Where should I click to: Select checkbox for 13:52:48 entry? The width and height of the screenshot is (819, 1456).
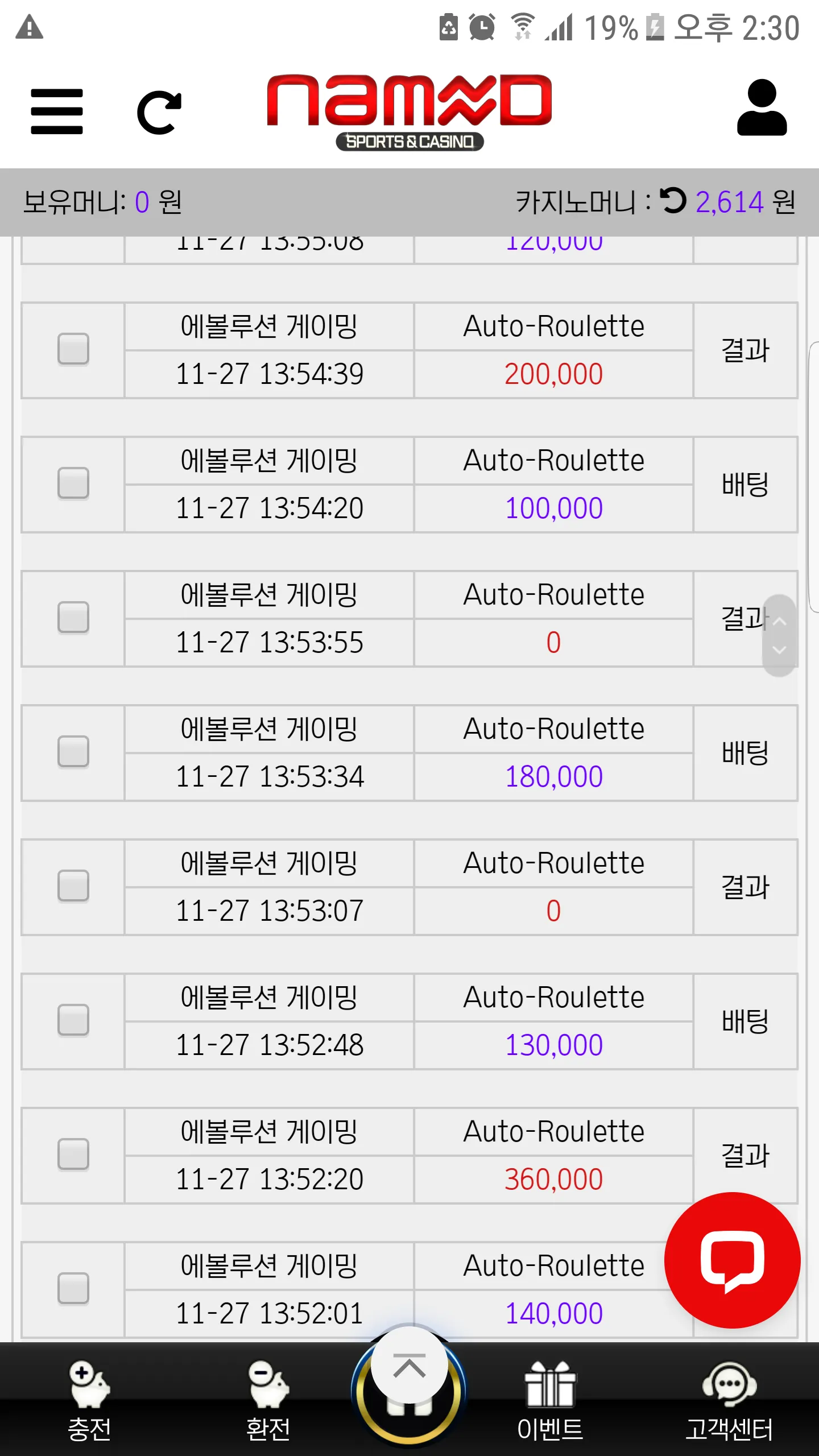click(x=73, y=1020)
